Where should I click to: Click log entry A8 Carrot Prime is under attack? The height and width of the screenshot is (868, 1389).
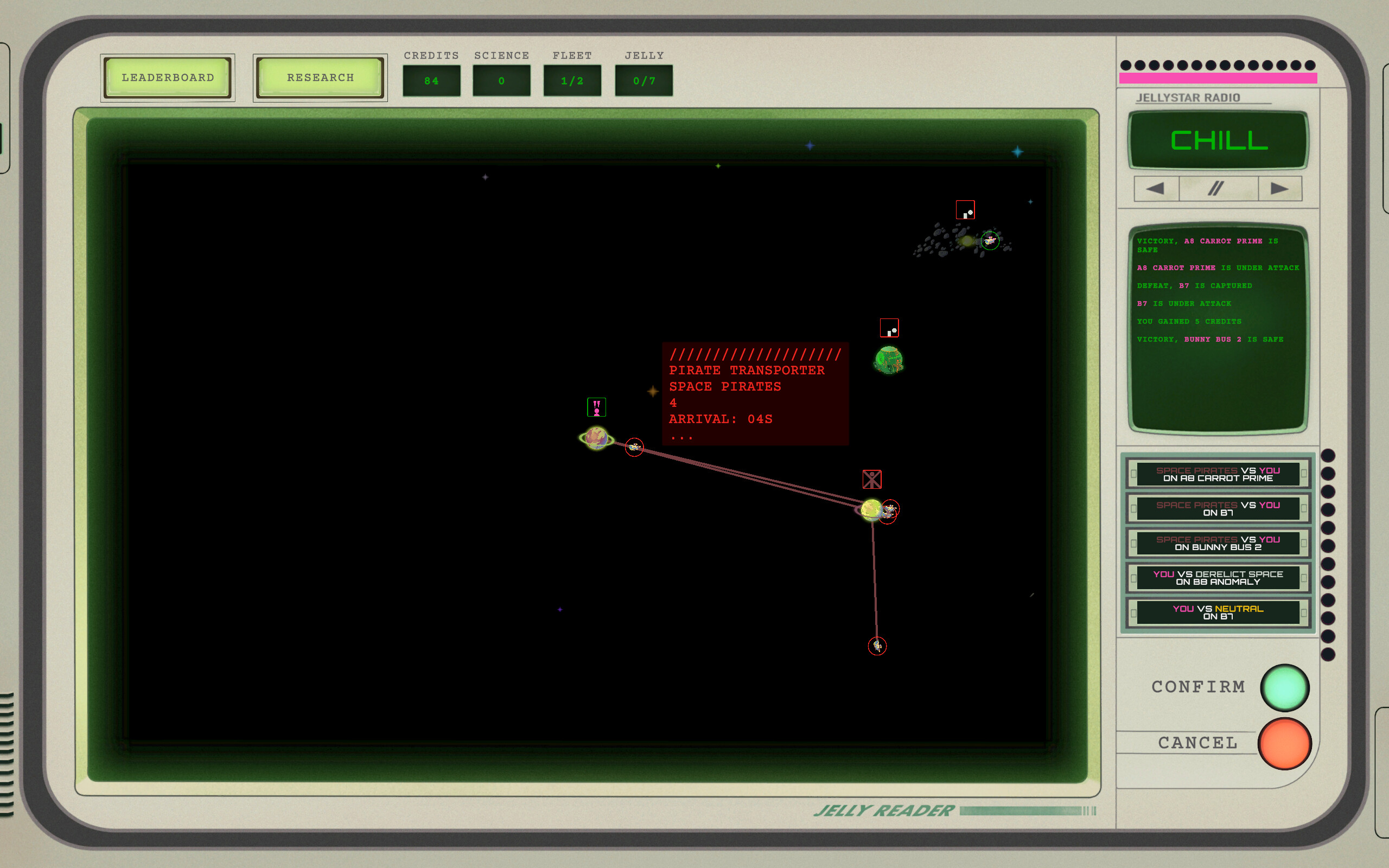1218,268
